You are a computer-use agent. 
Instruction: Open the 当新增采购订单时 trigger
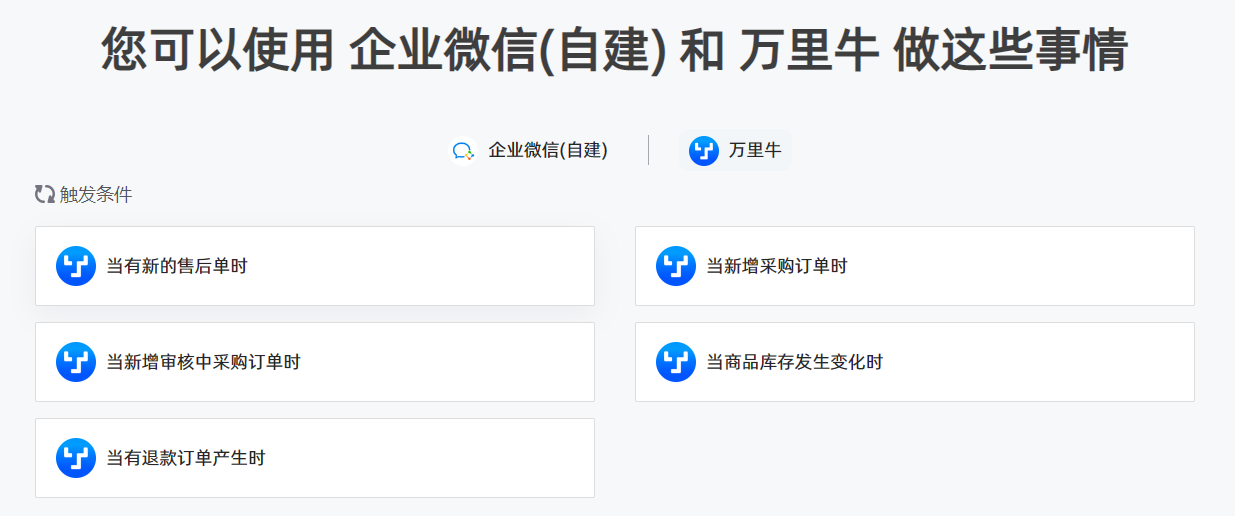915,266
